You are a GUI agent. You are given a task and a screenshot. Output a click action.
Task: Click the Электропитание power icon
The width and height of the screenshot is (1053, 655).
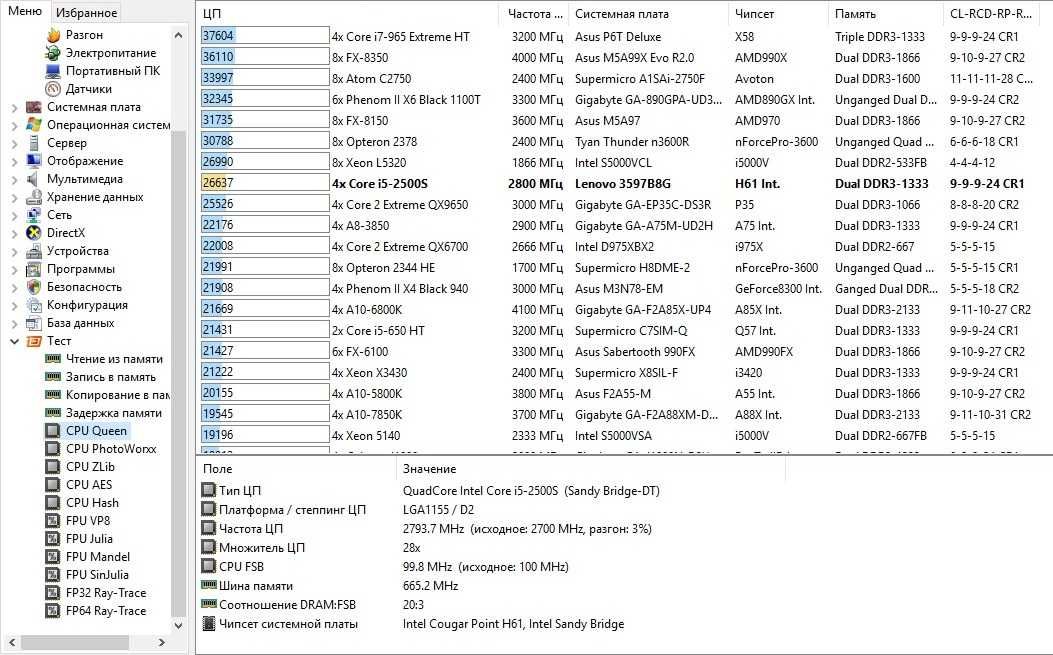pos(53,53)
